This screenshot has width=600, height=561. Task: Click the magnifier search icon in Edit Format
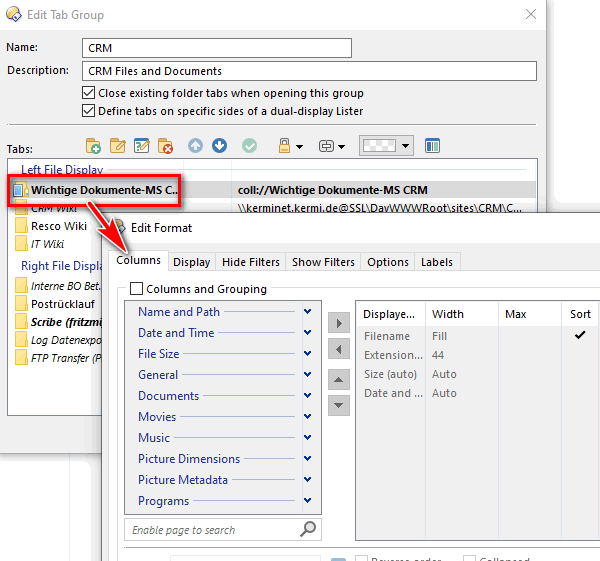point(308,529)
